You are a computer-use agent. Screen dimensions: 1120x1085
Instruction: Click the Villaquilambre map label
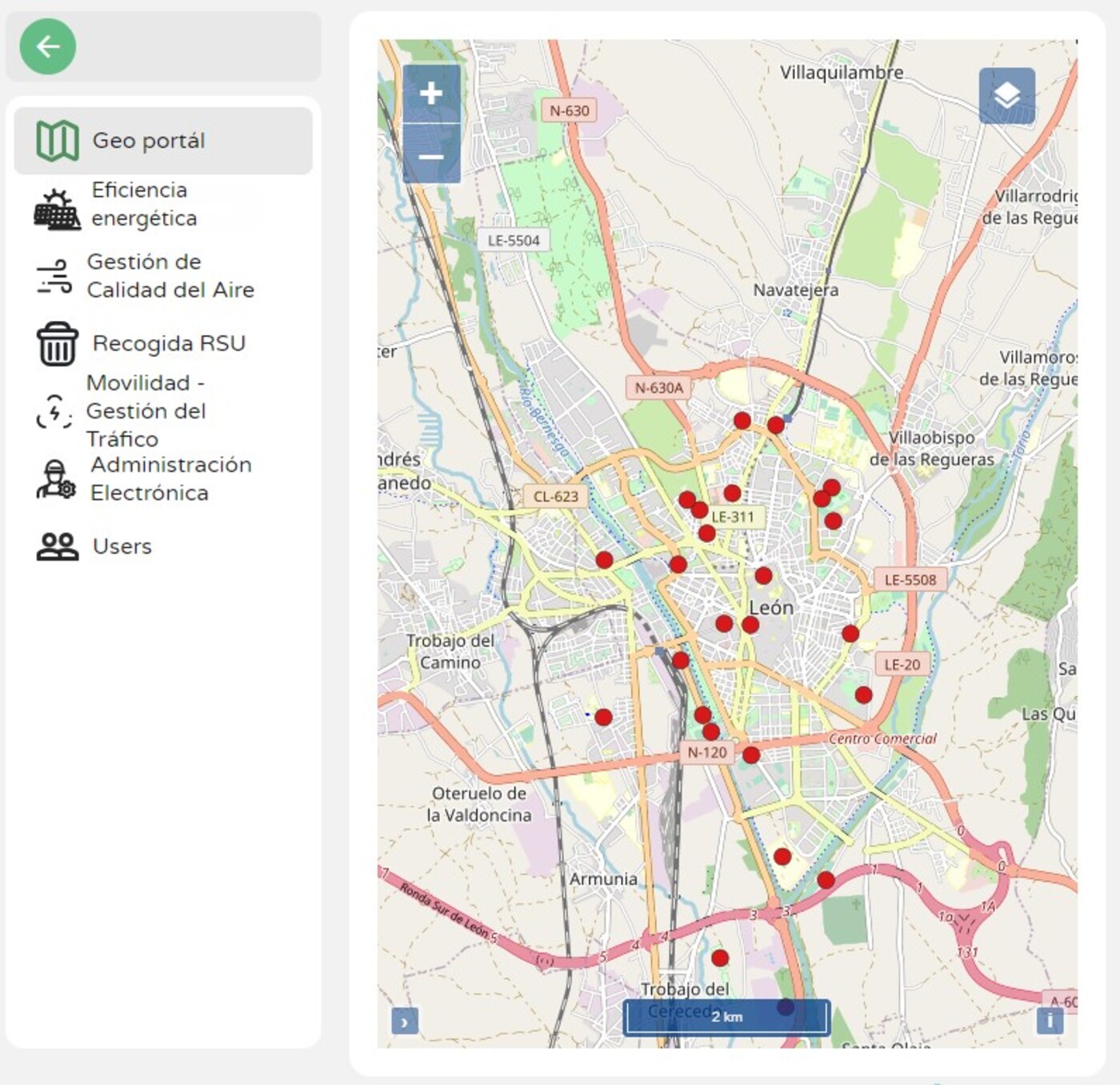(842, 73)
